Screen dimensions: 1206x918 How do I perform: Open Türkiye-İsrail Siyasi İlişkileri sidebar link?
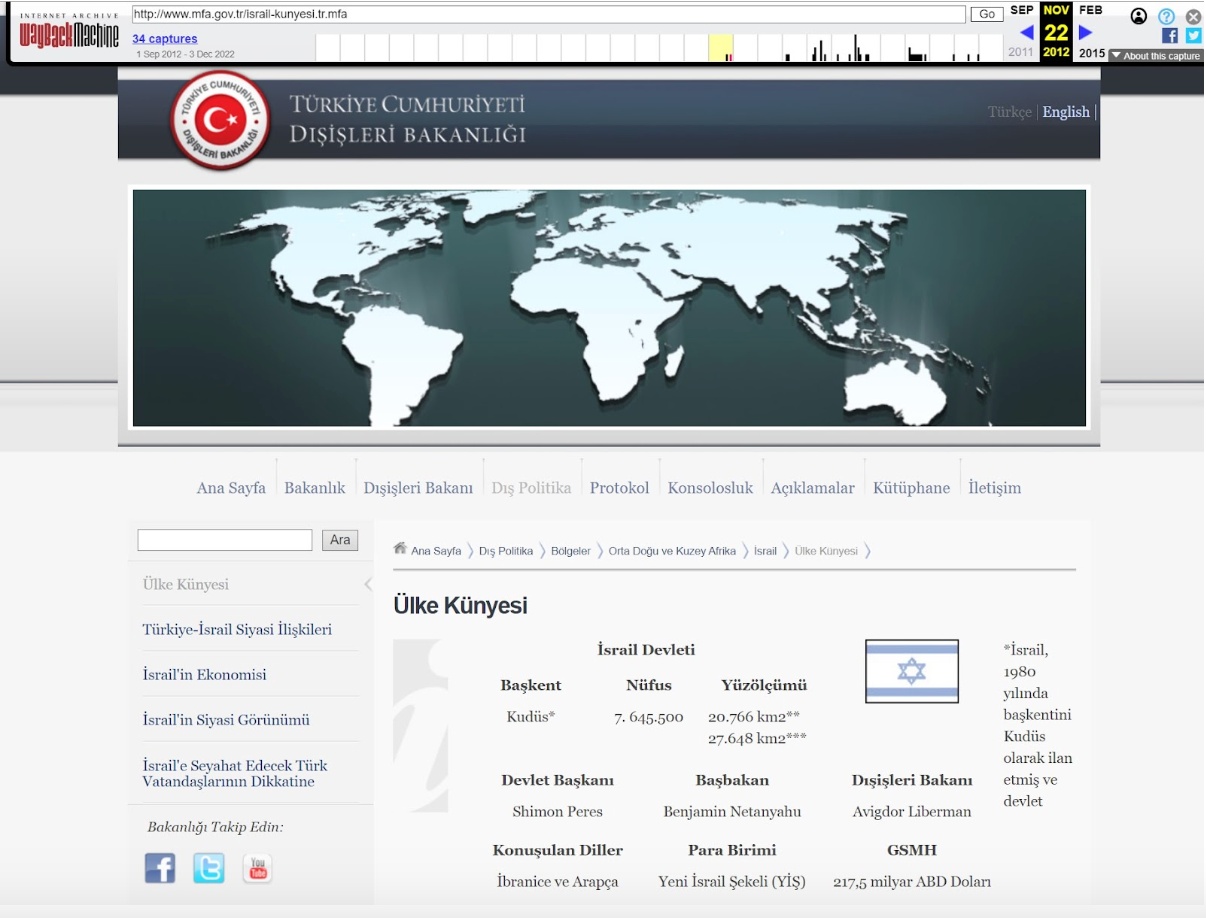point(237,630)
